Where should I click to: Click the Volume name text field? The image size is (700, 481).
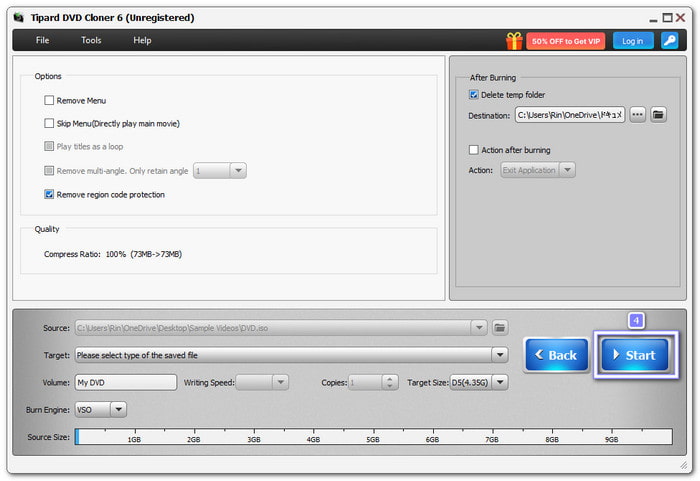pyautogui.click(x=125, y=382)
